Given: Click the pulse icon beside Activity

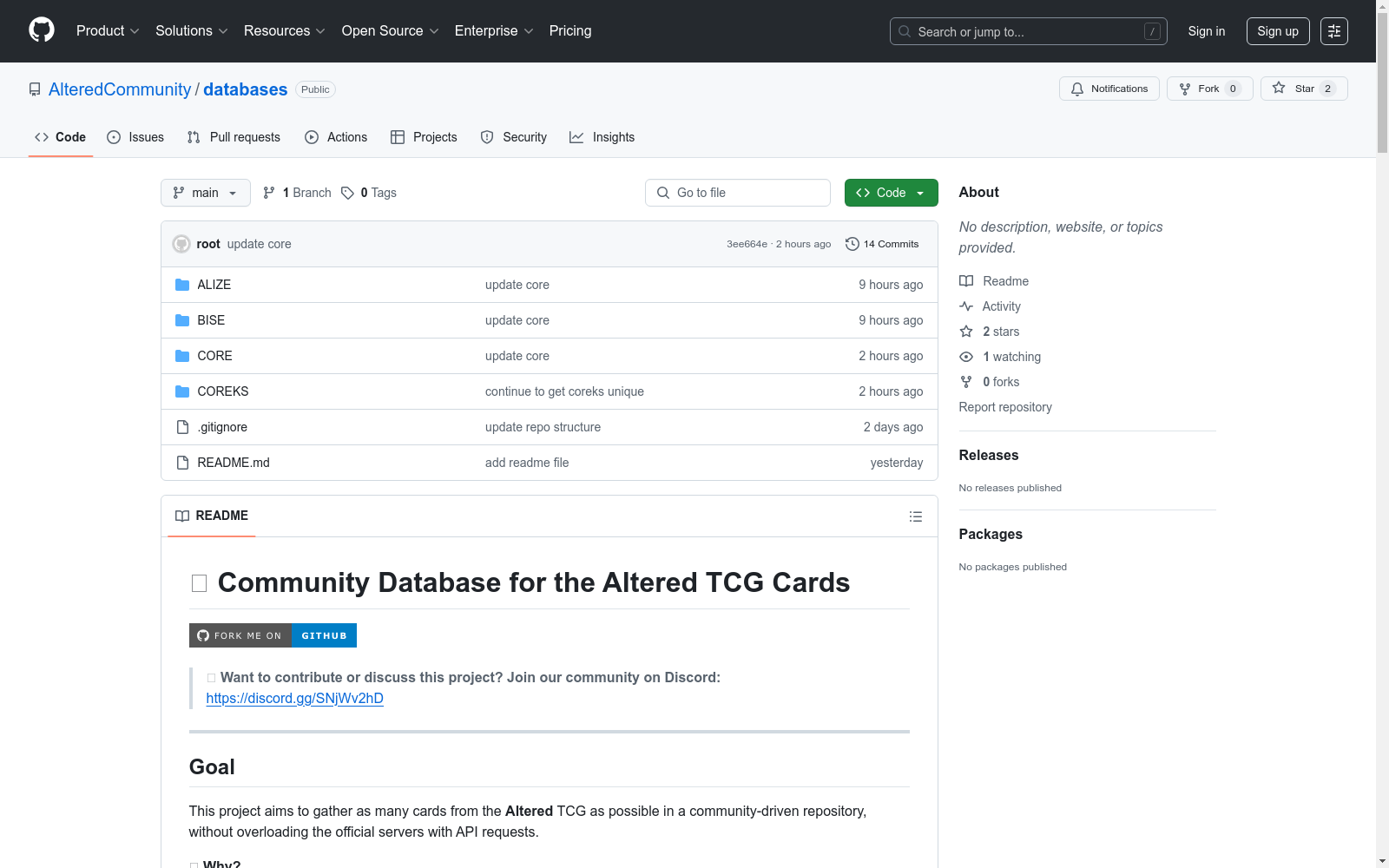Looking at the screenshot, I should coord(966,306).
